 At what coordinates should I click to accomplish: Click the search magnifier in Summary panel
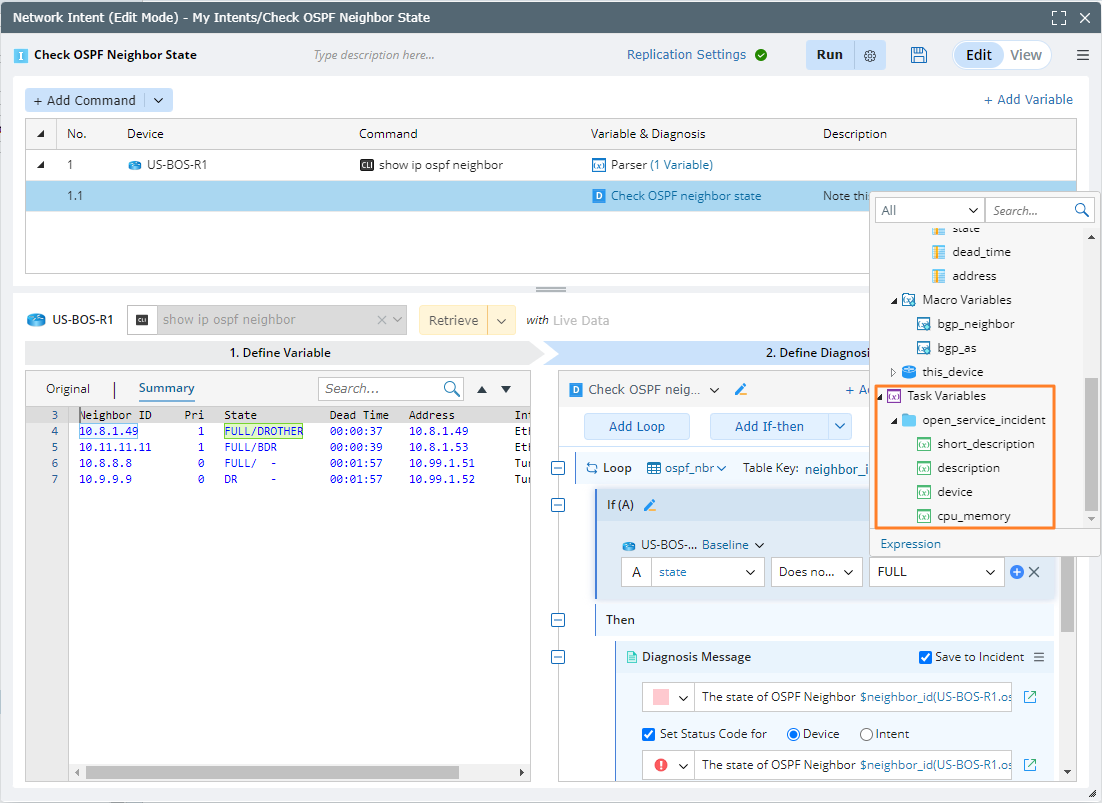pyautogui.click(x=452, y=389)
